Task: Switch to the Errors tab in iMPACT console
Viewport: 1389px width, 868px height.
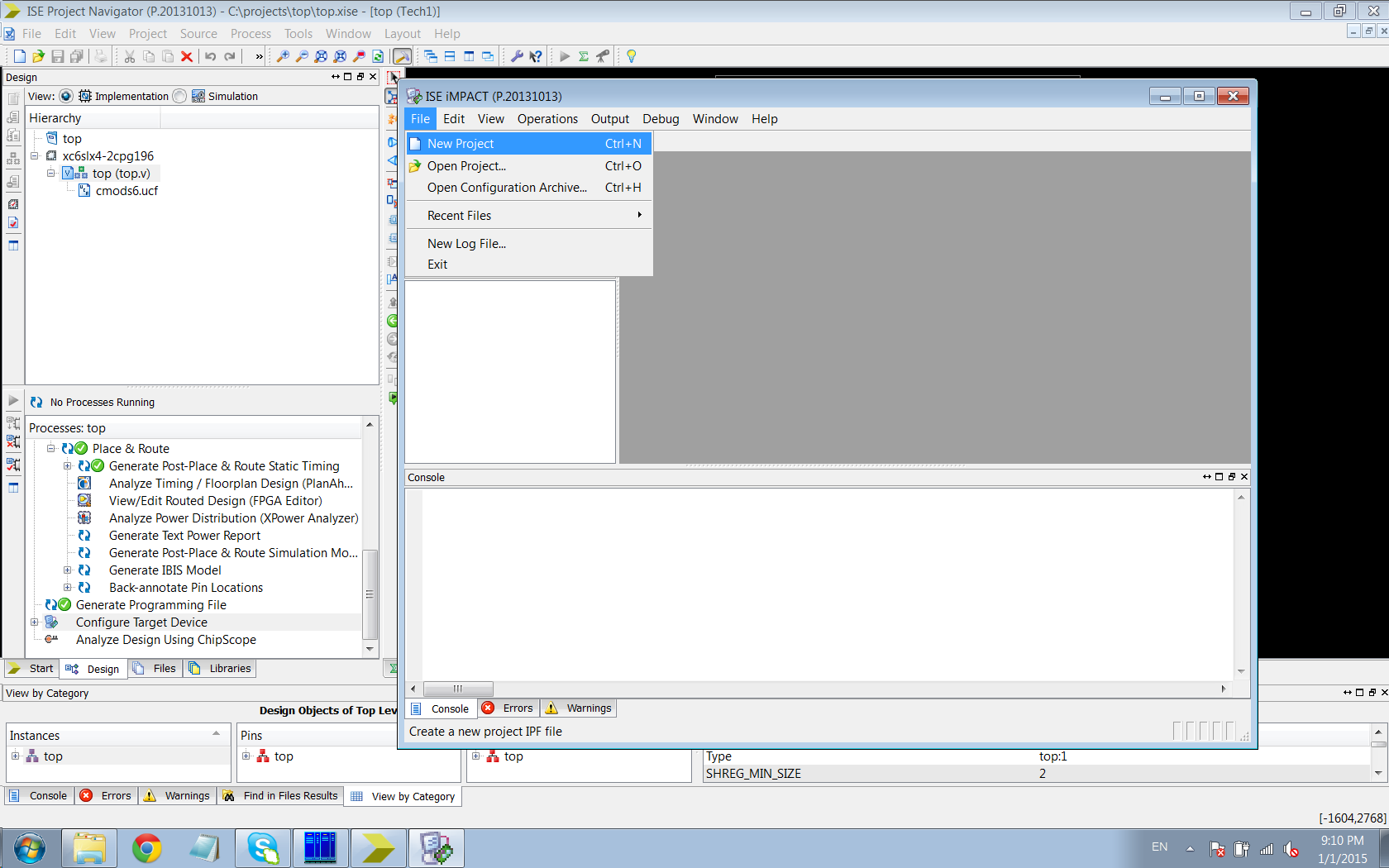Action: point(508,708)
